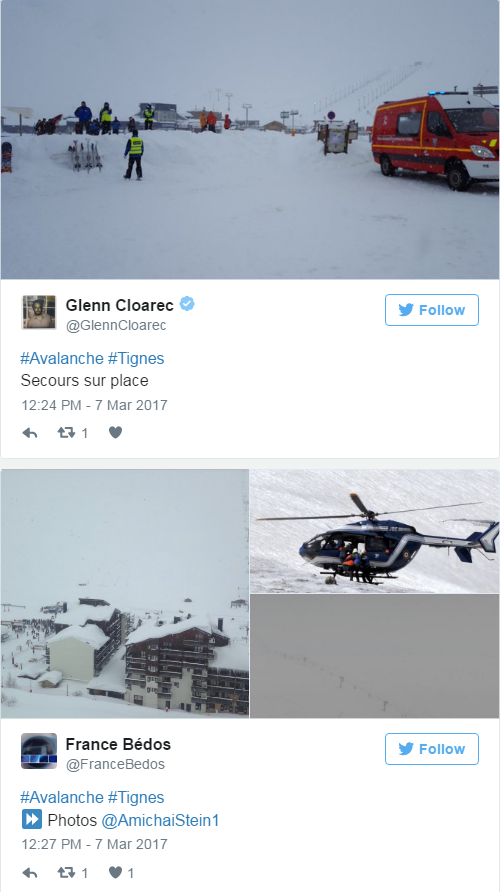Screen dimensions: 500x892
Task: Open #Tignes hashtag in Glenn Cloarec's tweet
Action: (x=136, y=358)
